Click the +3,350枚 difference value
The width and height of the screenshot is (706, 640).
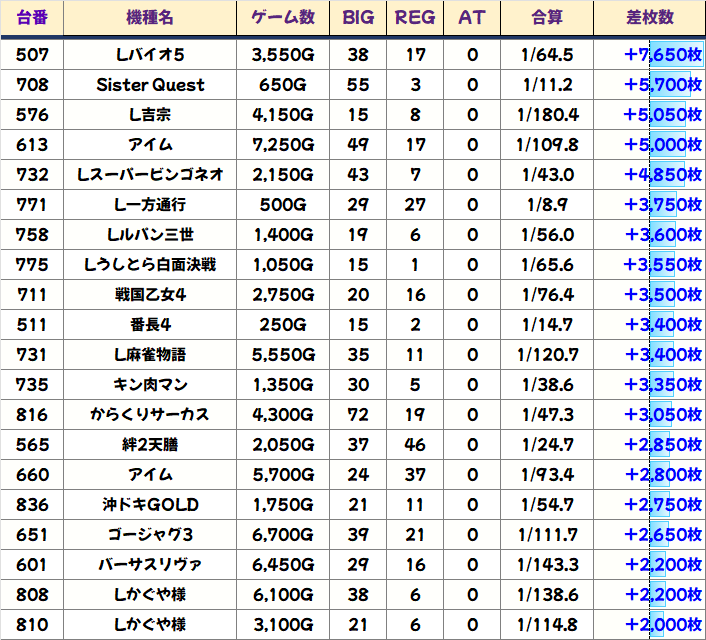click(x=663, y=385)
